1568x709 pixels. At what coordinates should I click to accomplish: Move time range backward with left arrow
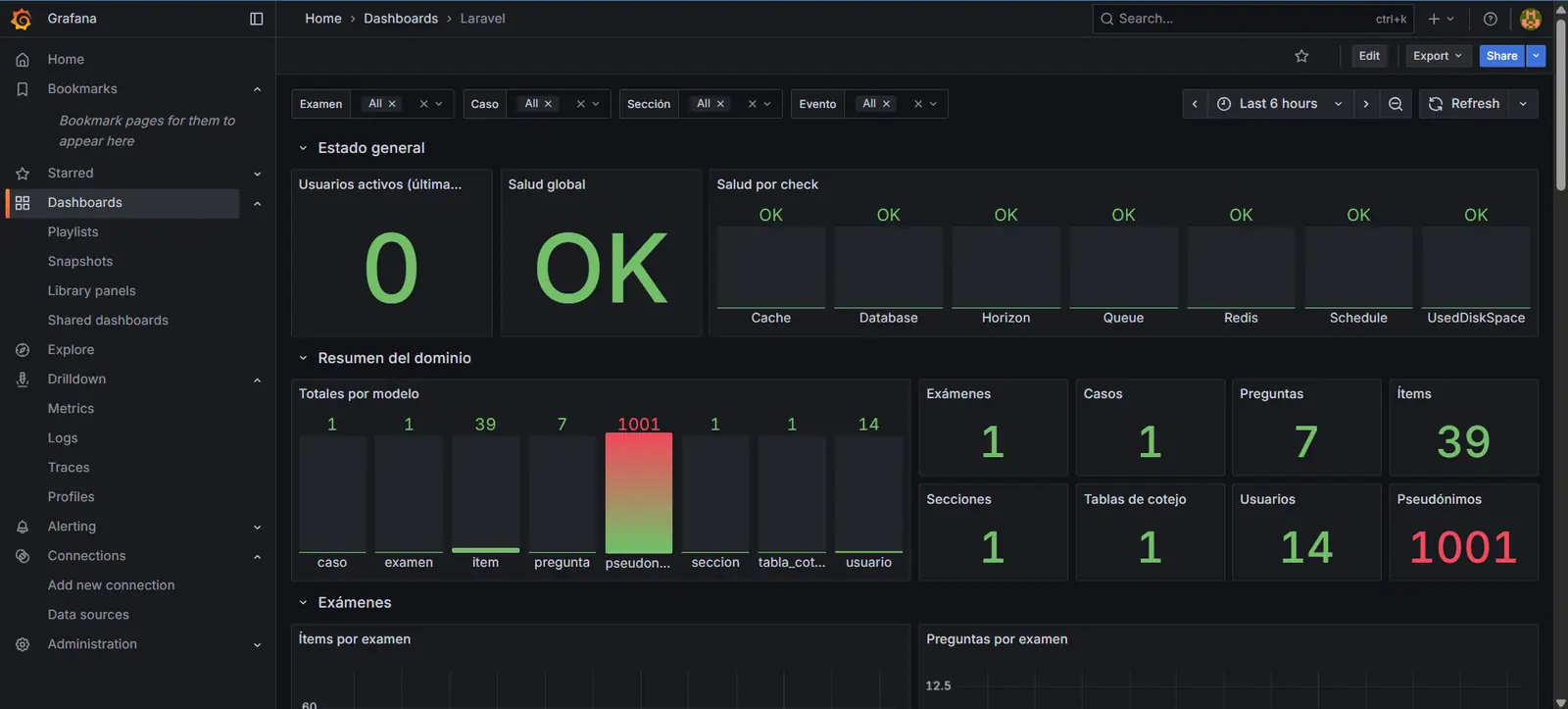(x=1195, y=104)
